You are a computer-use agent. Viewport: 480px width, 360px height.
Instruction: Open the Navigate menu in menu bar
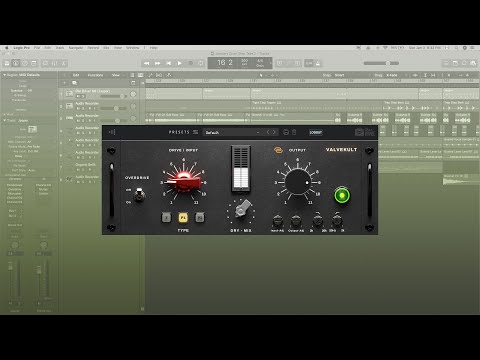[76, 48]
